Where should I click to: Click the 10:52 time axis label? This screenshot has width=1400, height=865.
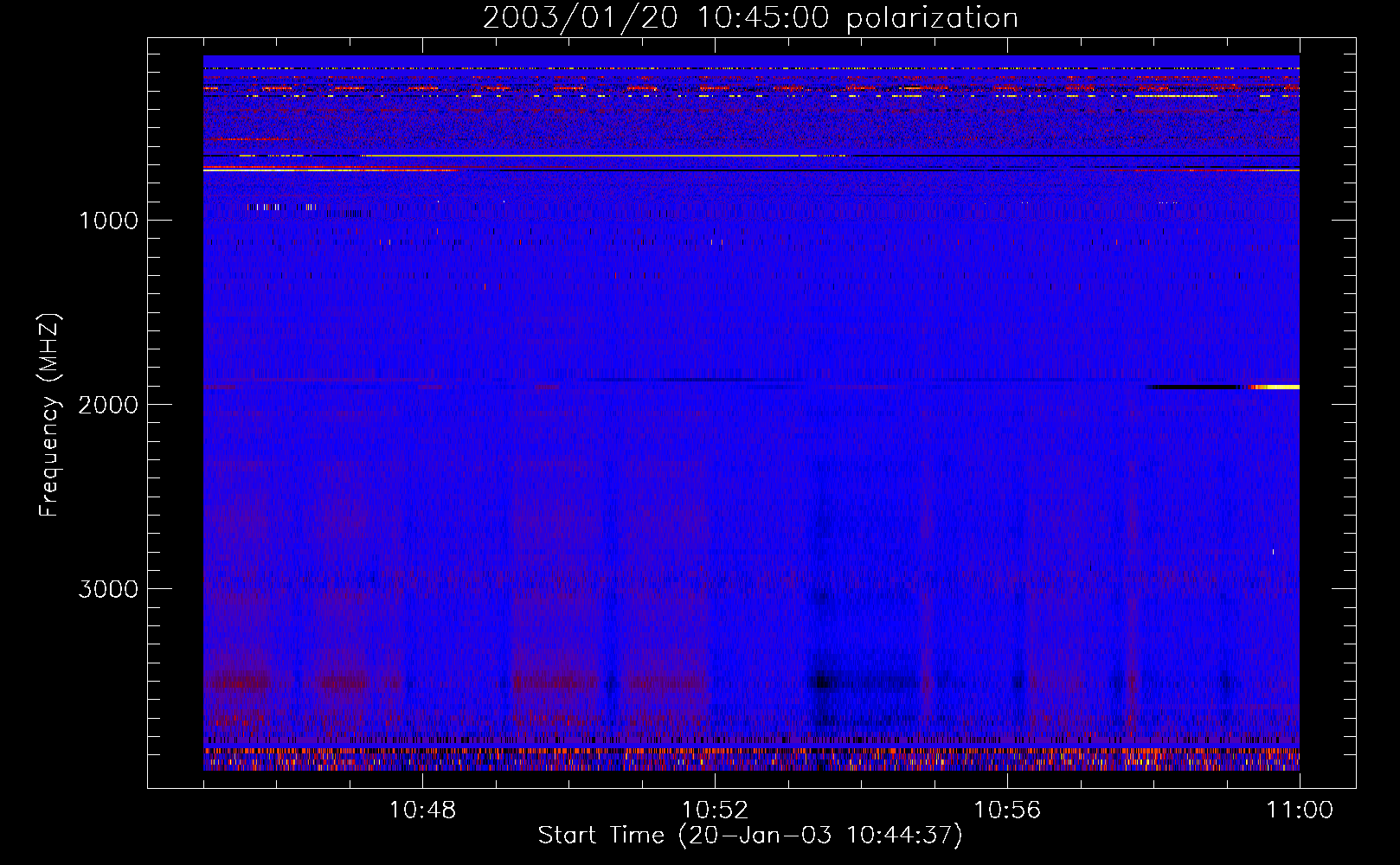[715, 811]
